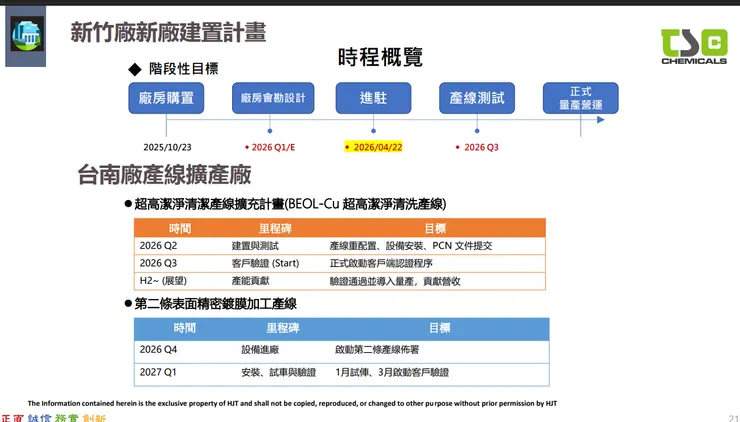Image resolution: width=740 pixels, height=422 pixels.
Task: Click the H2~ (展望) cell
Action: pos(163,281)
